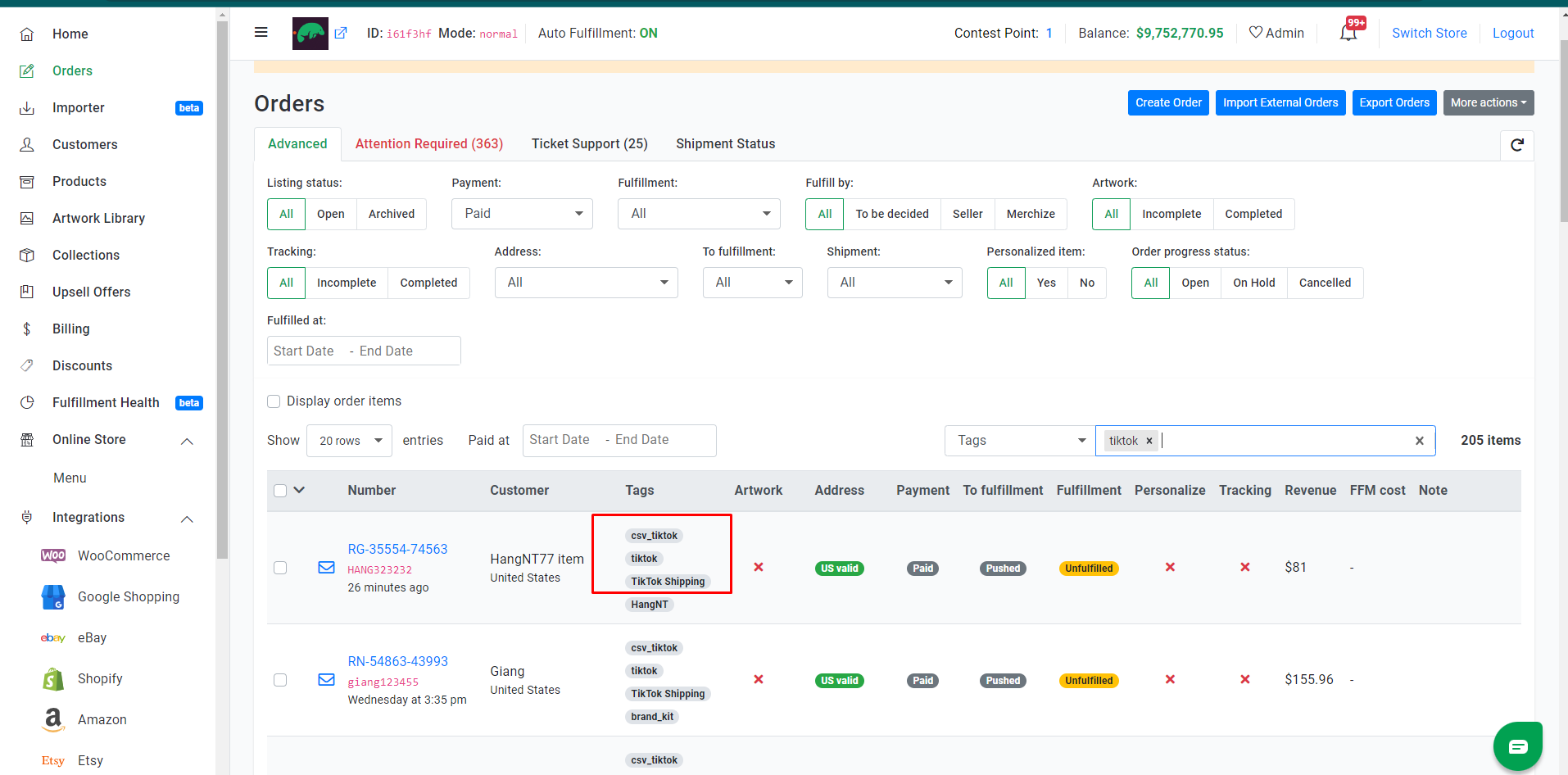Click WooCommerce logo icon
This screenshot has height=775, width=1568.
53,555
